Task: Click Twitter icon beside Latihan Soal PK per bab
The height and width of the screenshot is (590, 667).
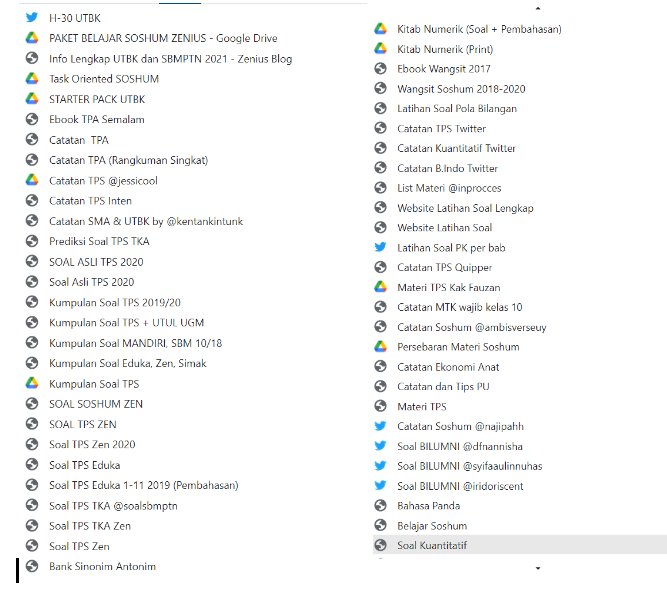Action: coord(380,247)
